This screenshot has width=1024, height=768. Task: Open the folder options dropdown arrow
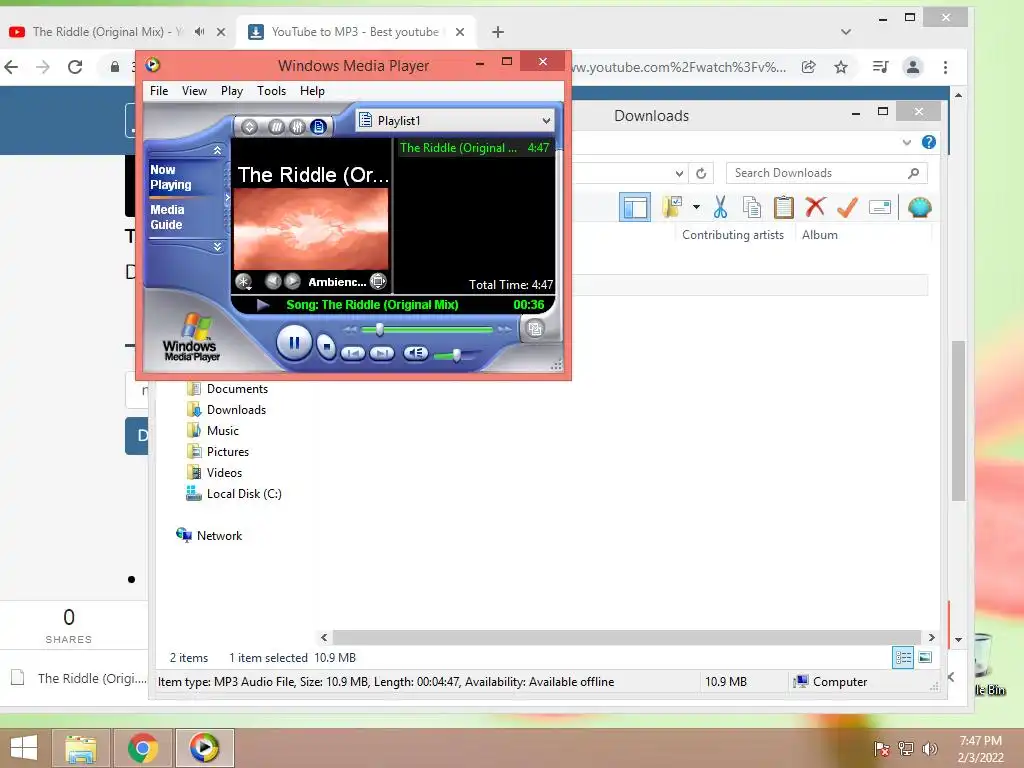[696, 207]
